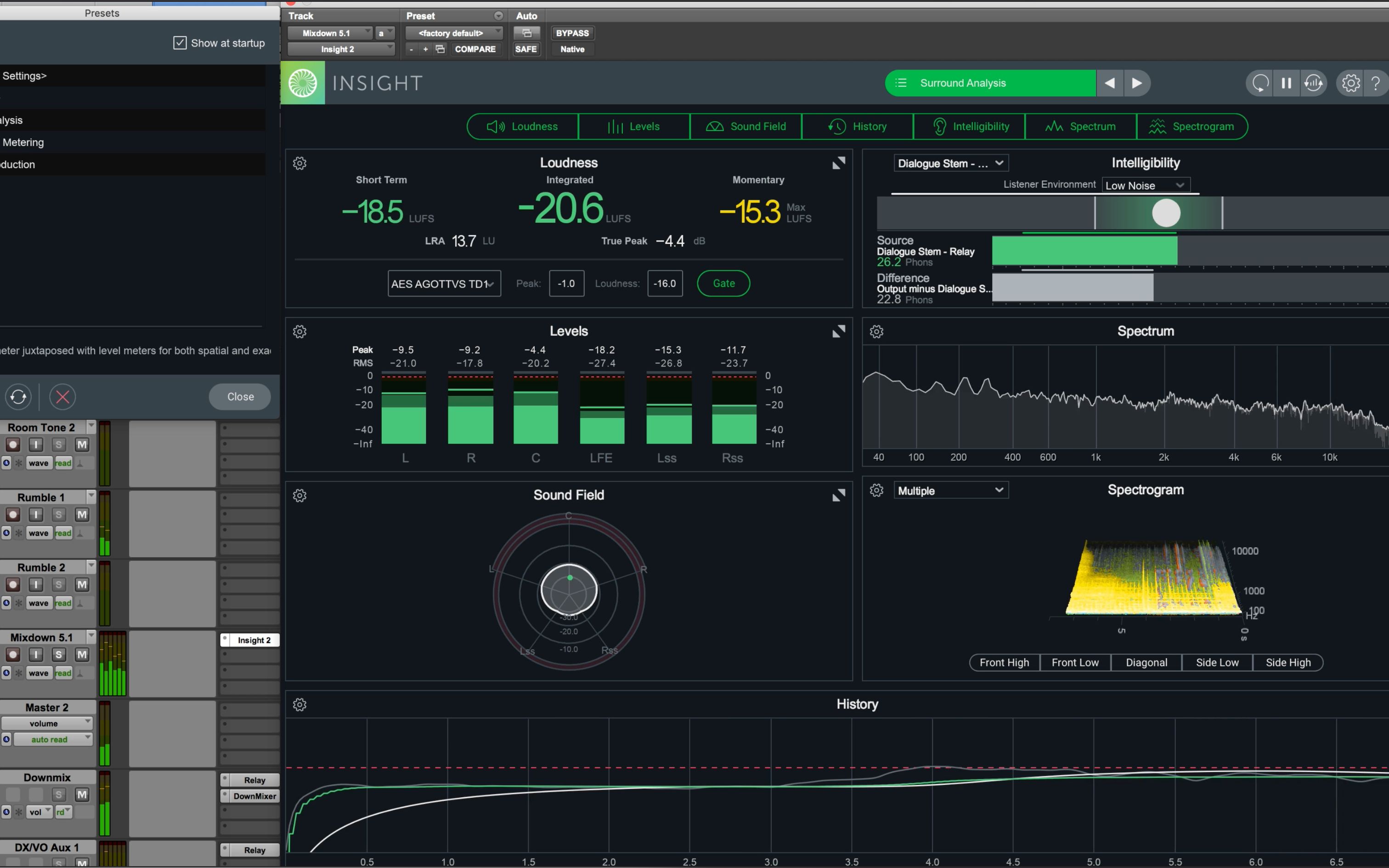1389x868 pixels.
Task: Expand the Loudness panel to full view
Action: (839, 163)
